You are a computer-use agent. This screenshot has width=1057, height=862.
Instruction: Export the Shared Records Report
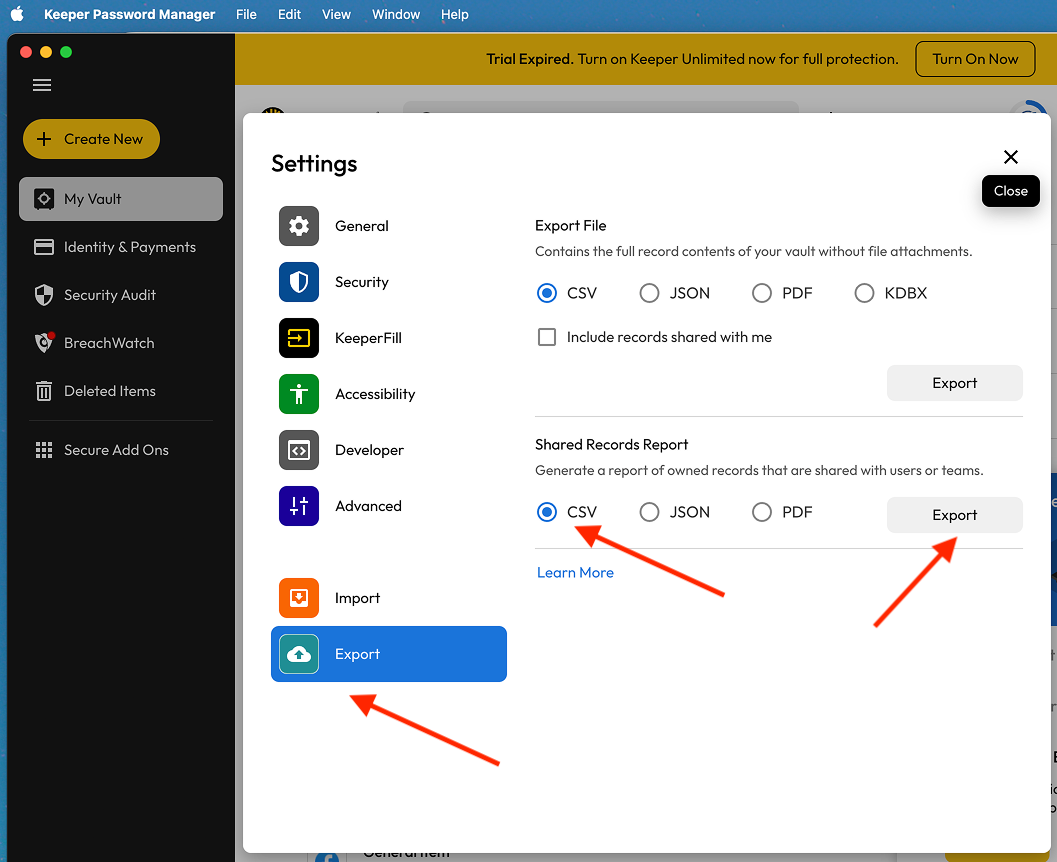click(x=954, y=515)
